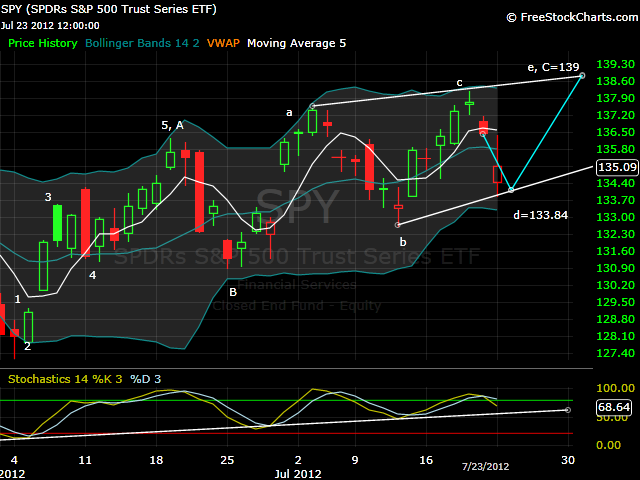The image size is (640, 480).
Task: Click the solid green candlestick beside label 3
Action: 58,223
